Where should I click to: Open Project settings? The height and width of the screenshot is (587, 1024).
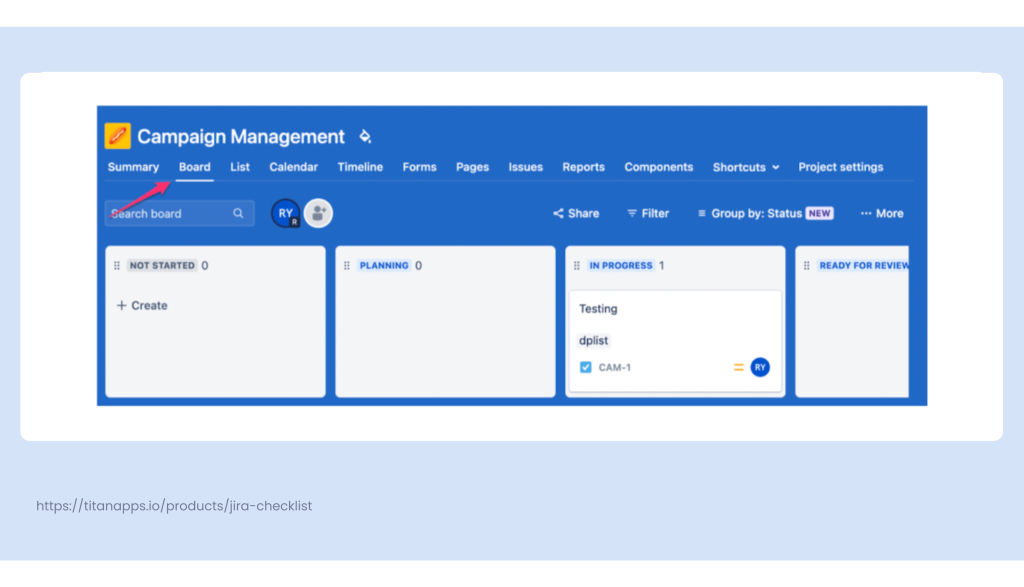click(x=840, y=167)
